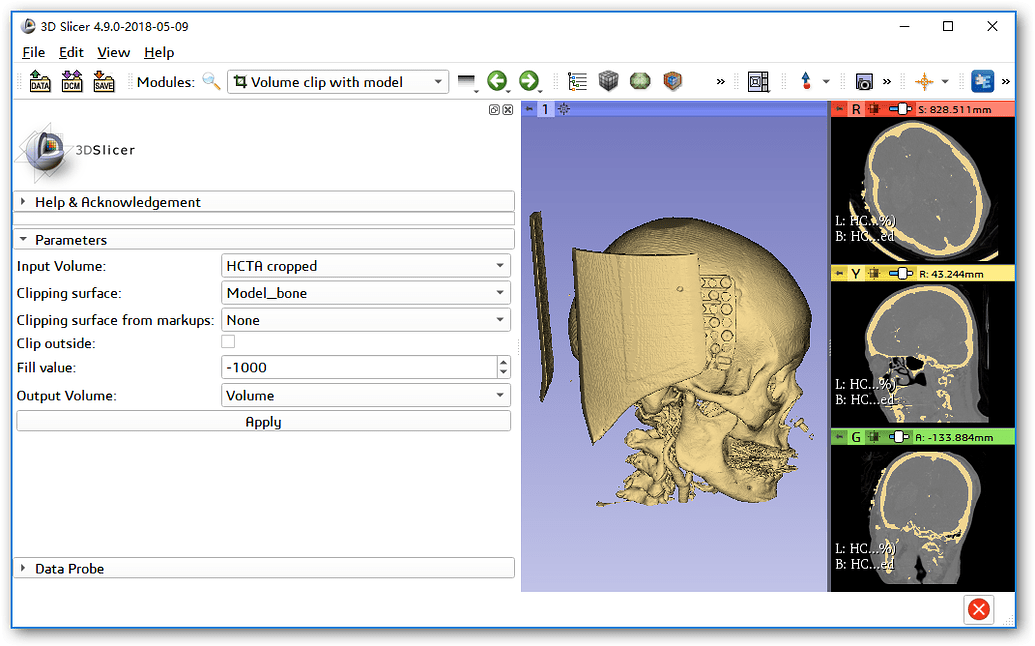Click the Load DICOM (DCM) icon
Image resolution: width=1035 pixels, height=646 pixels.
coord(72,82)
